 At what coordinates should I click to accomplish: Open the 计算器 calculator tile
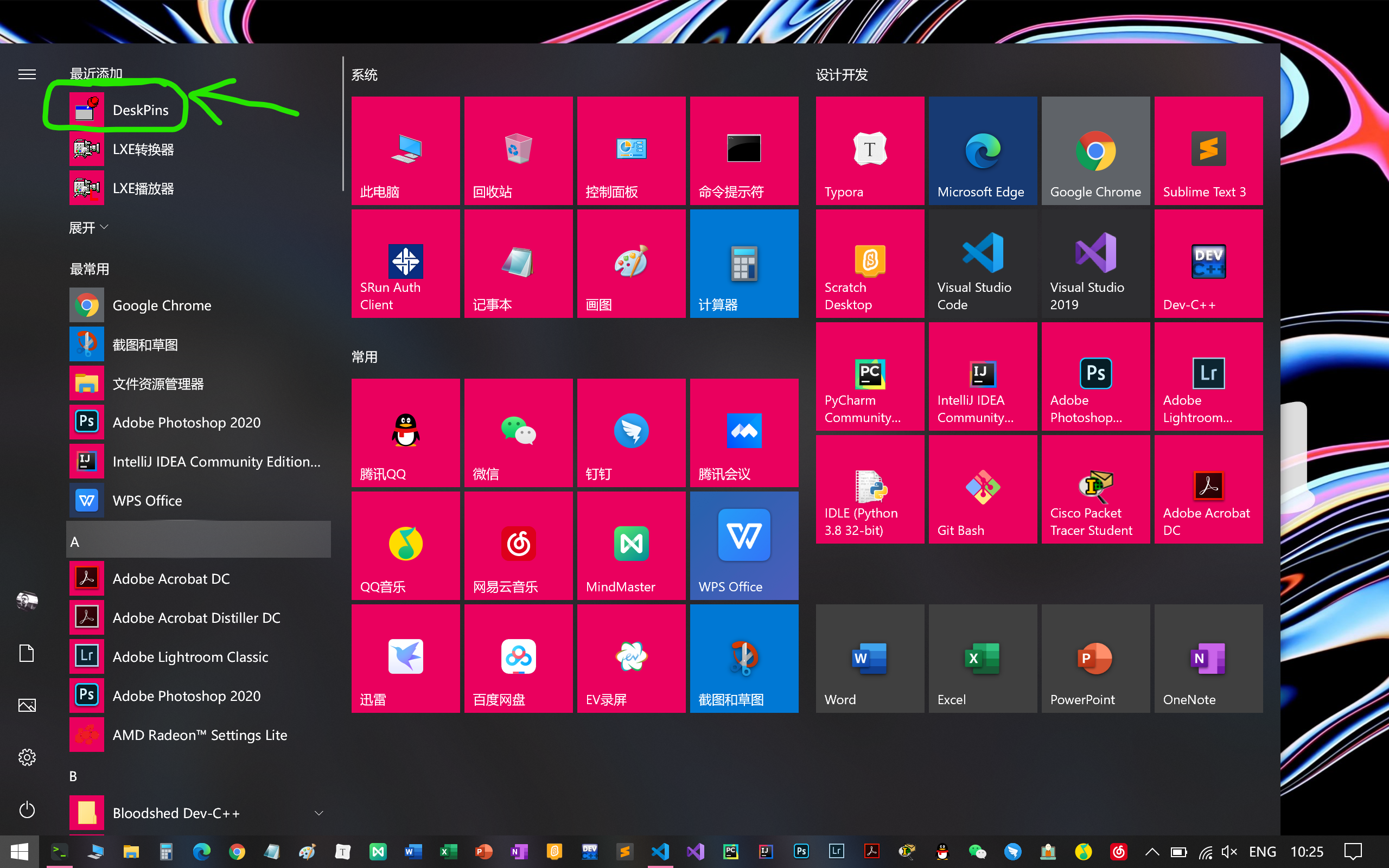coord(744,264)
